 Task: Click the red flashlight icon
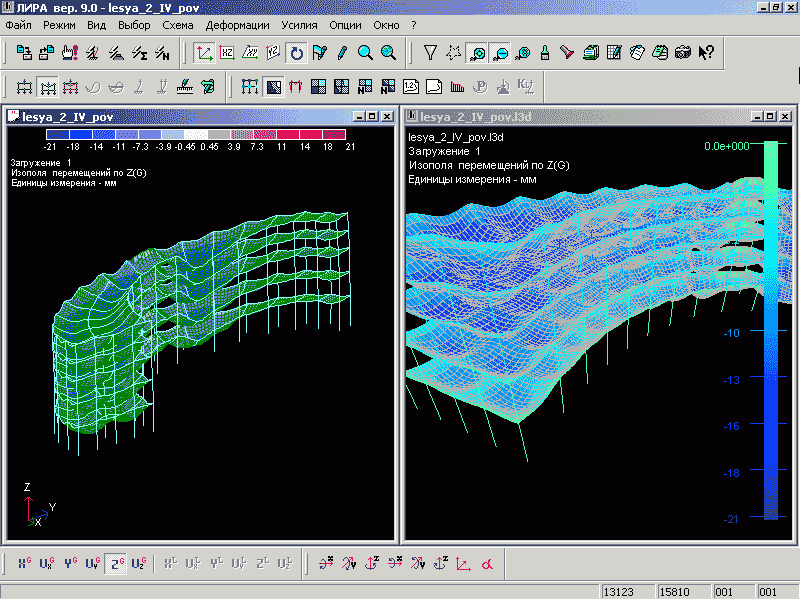click(x=567, y=53)
